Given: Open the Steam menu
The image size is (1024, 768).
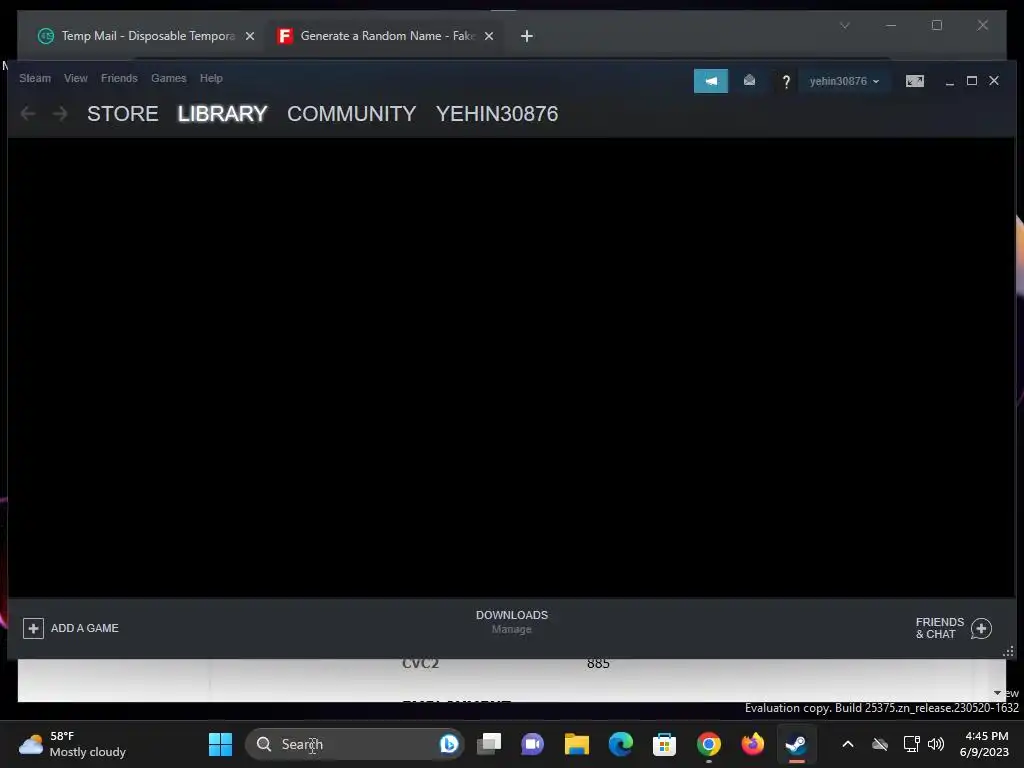Looking at the screenshot, I should pos(35,78).
